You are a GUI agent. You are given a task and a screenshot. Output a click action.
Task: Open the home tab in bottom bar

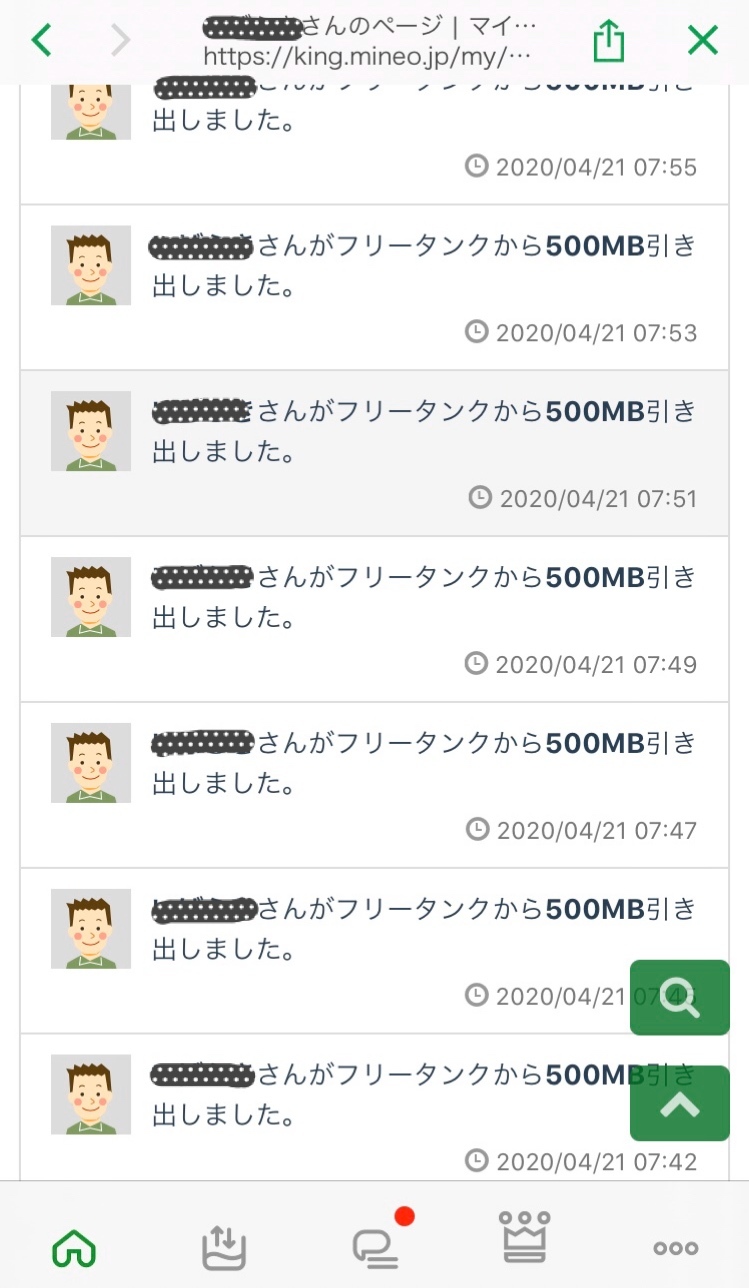[74, 1247]
